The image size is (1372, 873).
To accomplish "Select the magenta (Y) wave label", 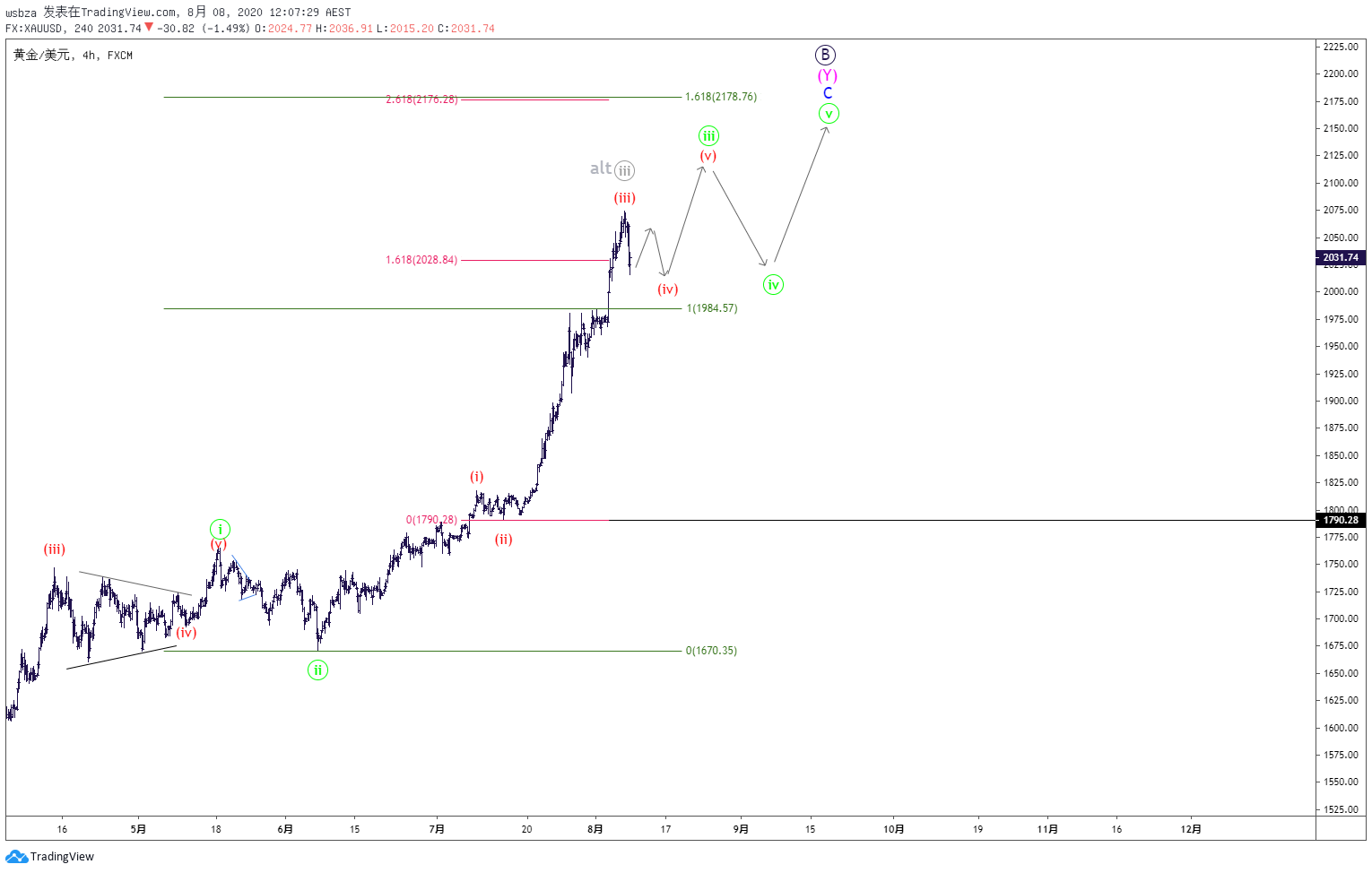I will coord(827,76).
